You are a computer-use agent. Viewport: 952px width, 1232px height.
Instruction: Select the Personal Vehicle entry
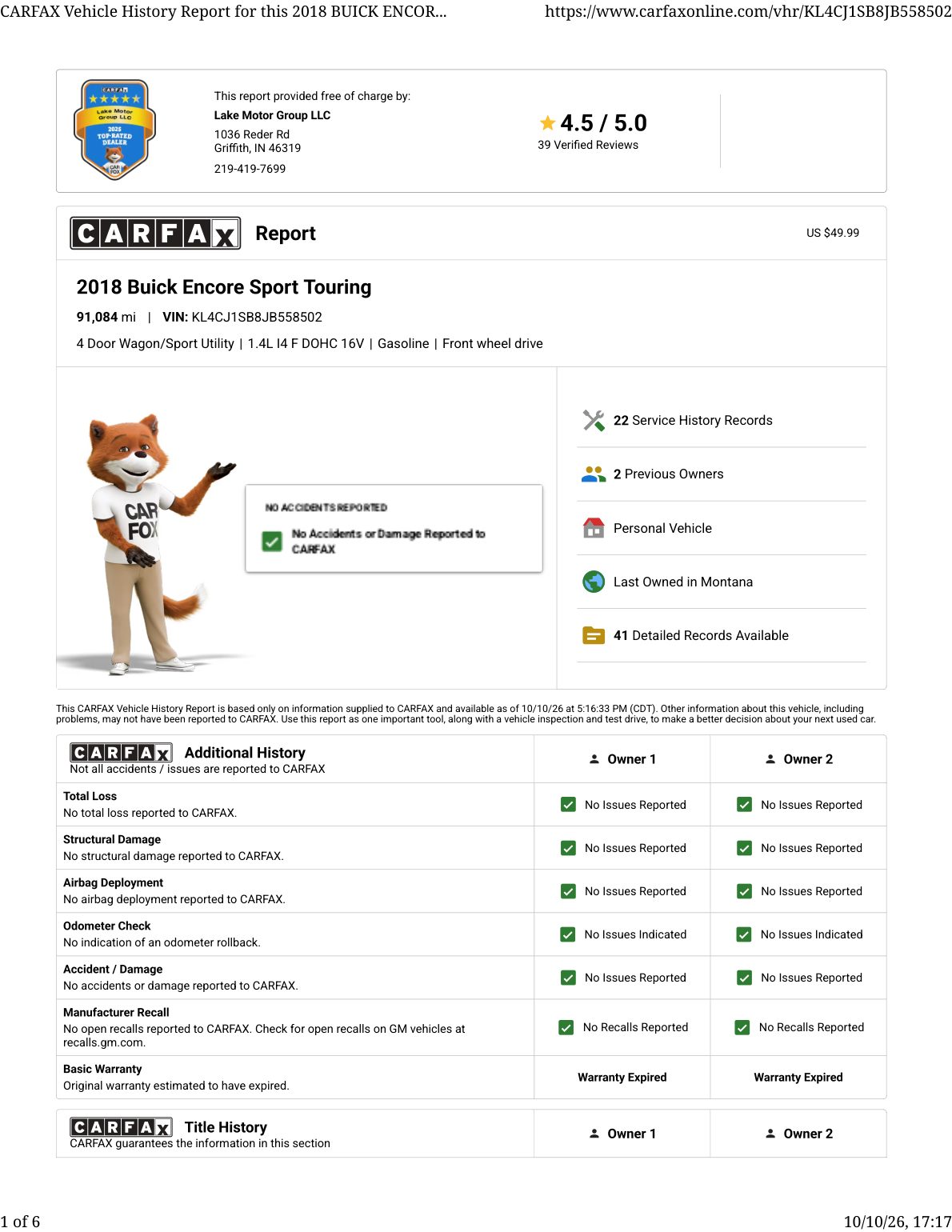[x=662, y=529]
